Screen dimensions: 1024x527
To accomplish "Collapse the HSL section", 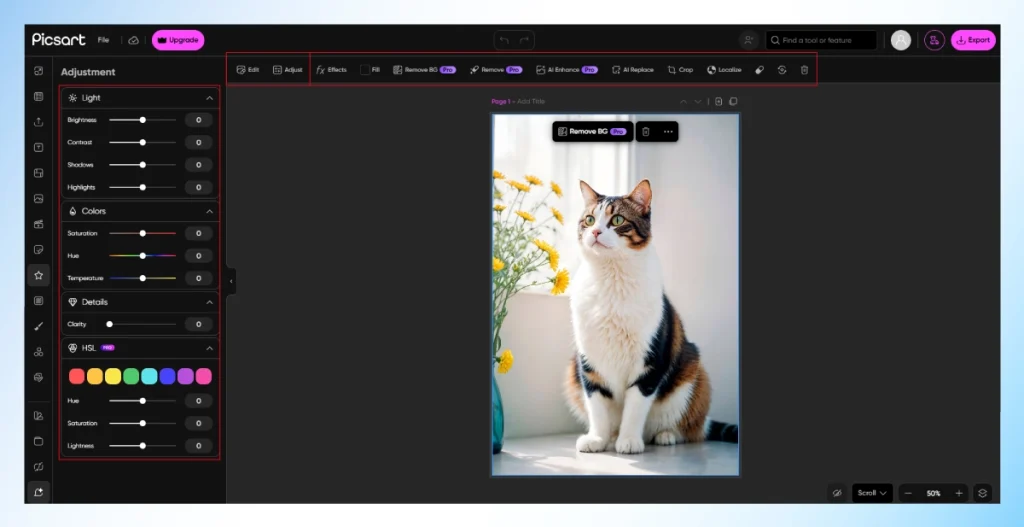I will coord(210,348).
